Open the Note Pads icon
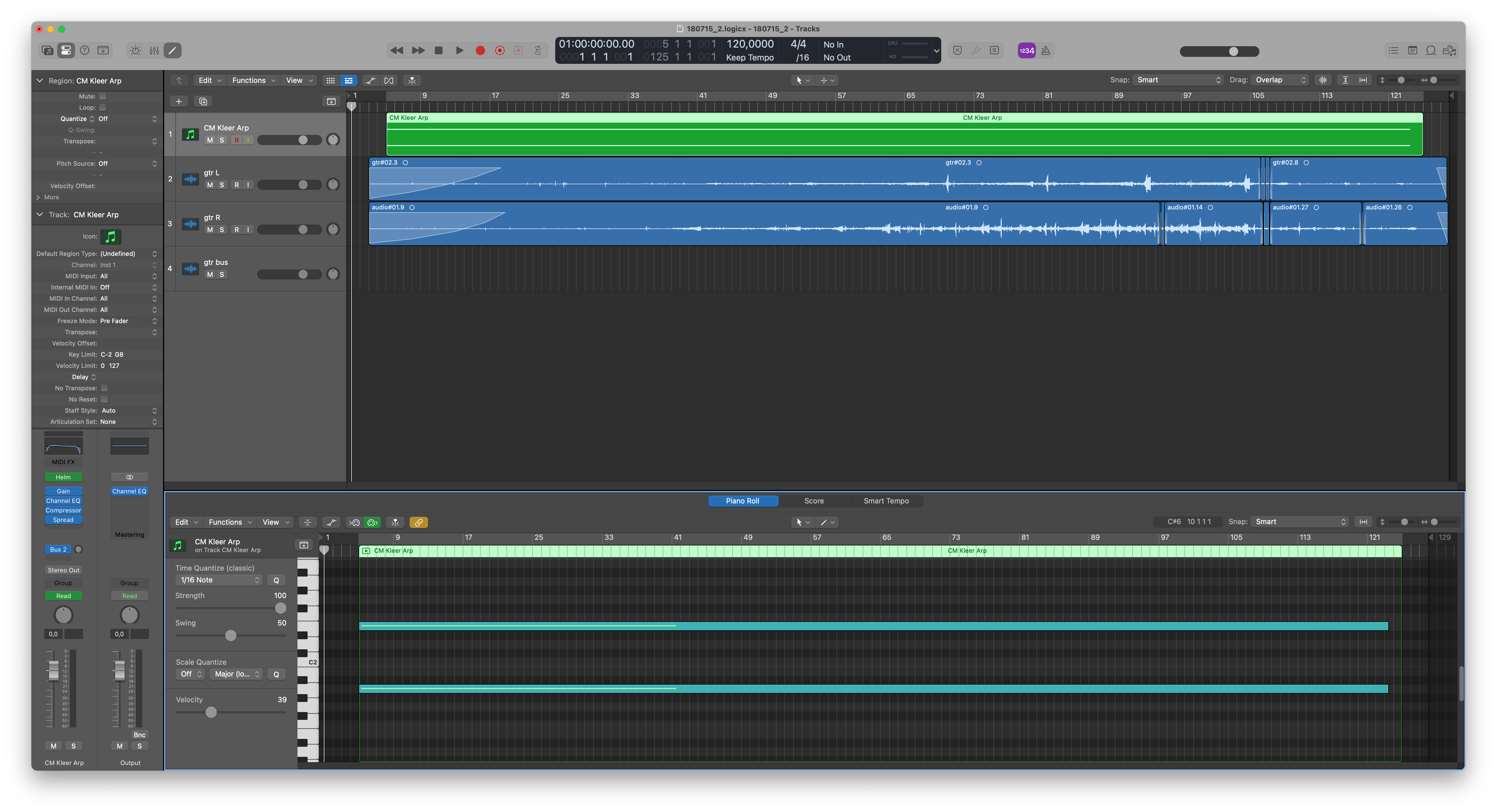This screenshot has height=812, width=1497. coord(1413,50)
